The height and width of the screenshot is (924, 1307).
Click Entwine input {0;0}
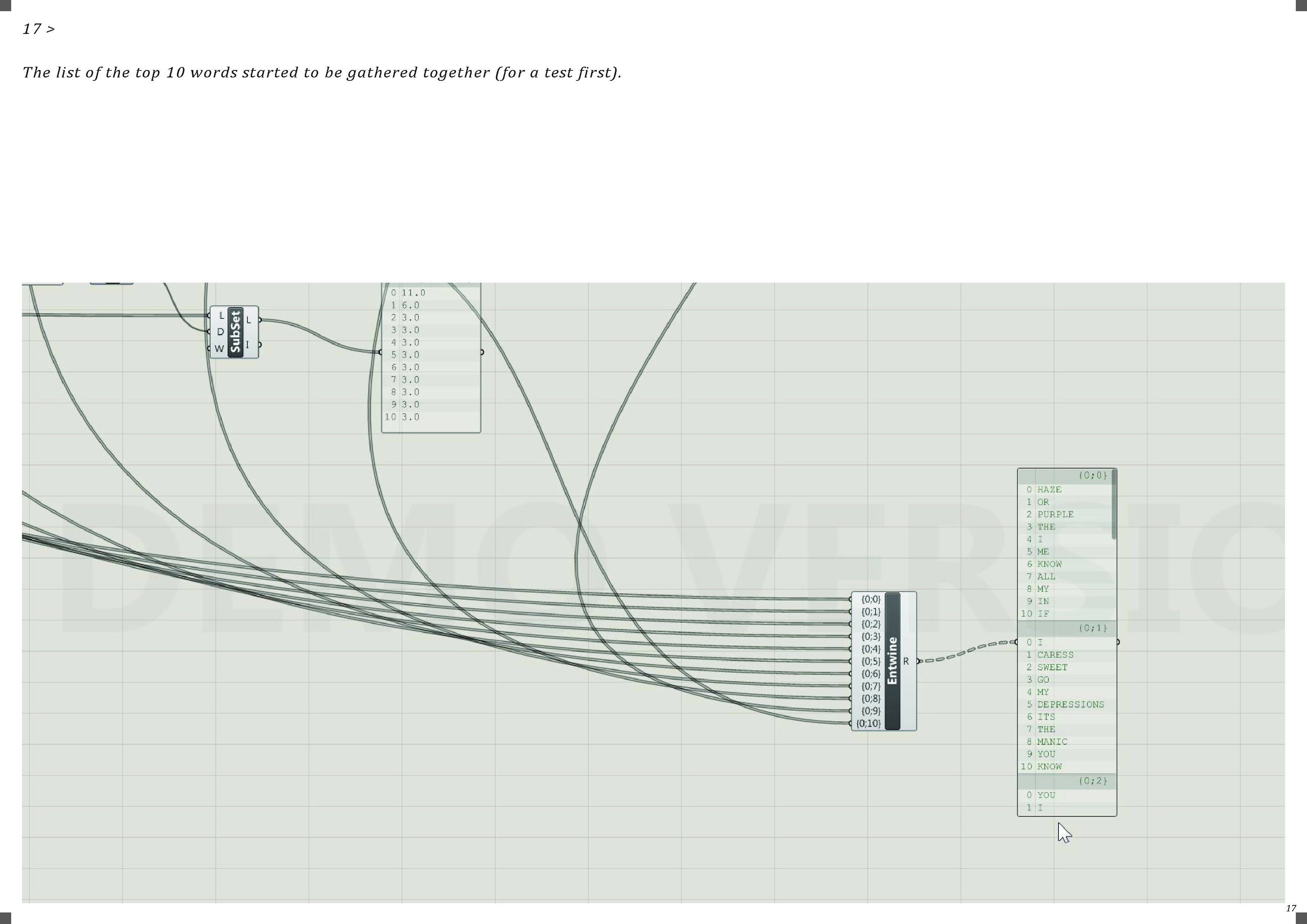pyautogui.click(x=870, y=599)
